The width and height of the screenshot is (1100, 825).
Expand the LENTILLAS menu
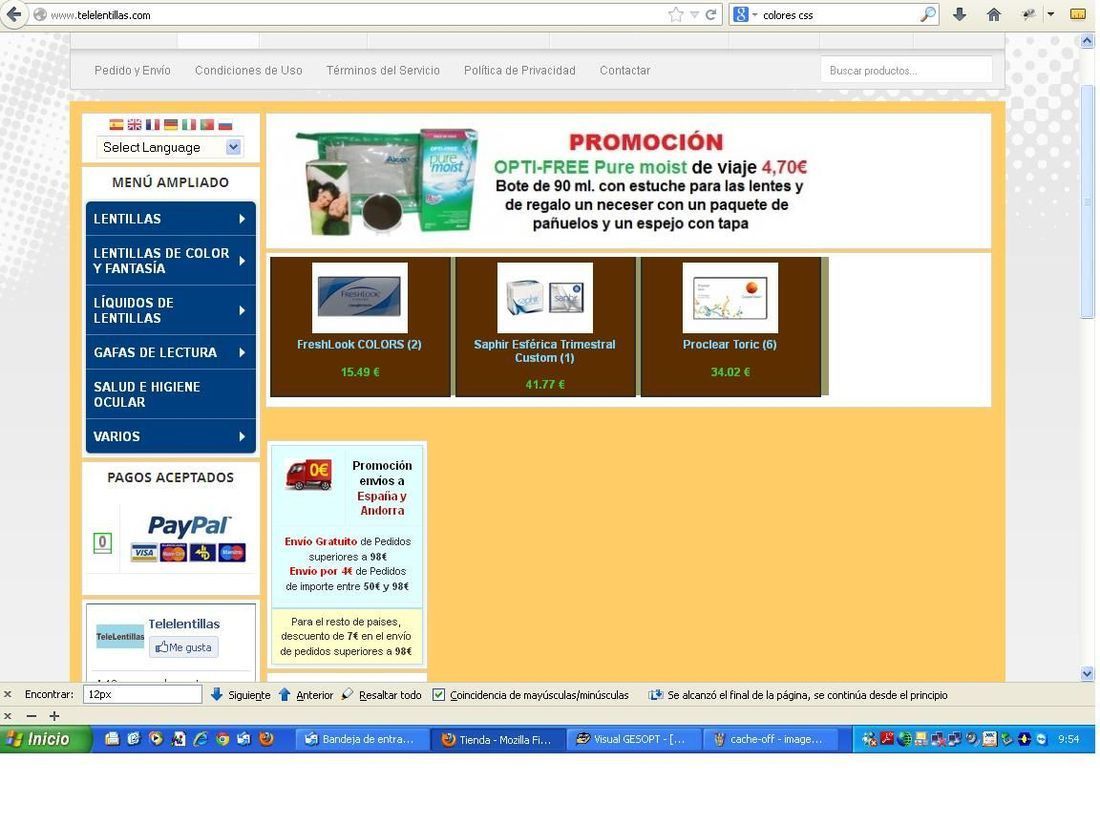170,219
